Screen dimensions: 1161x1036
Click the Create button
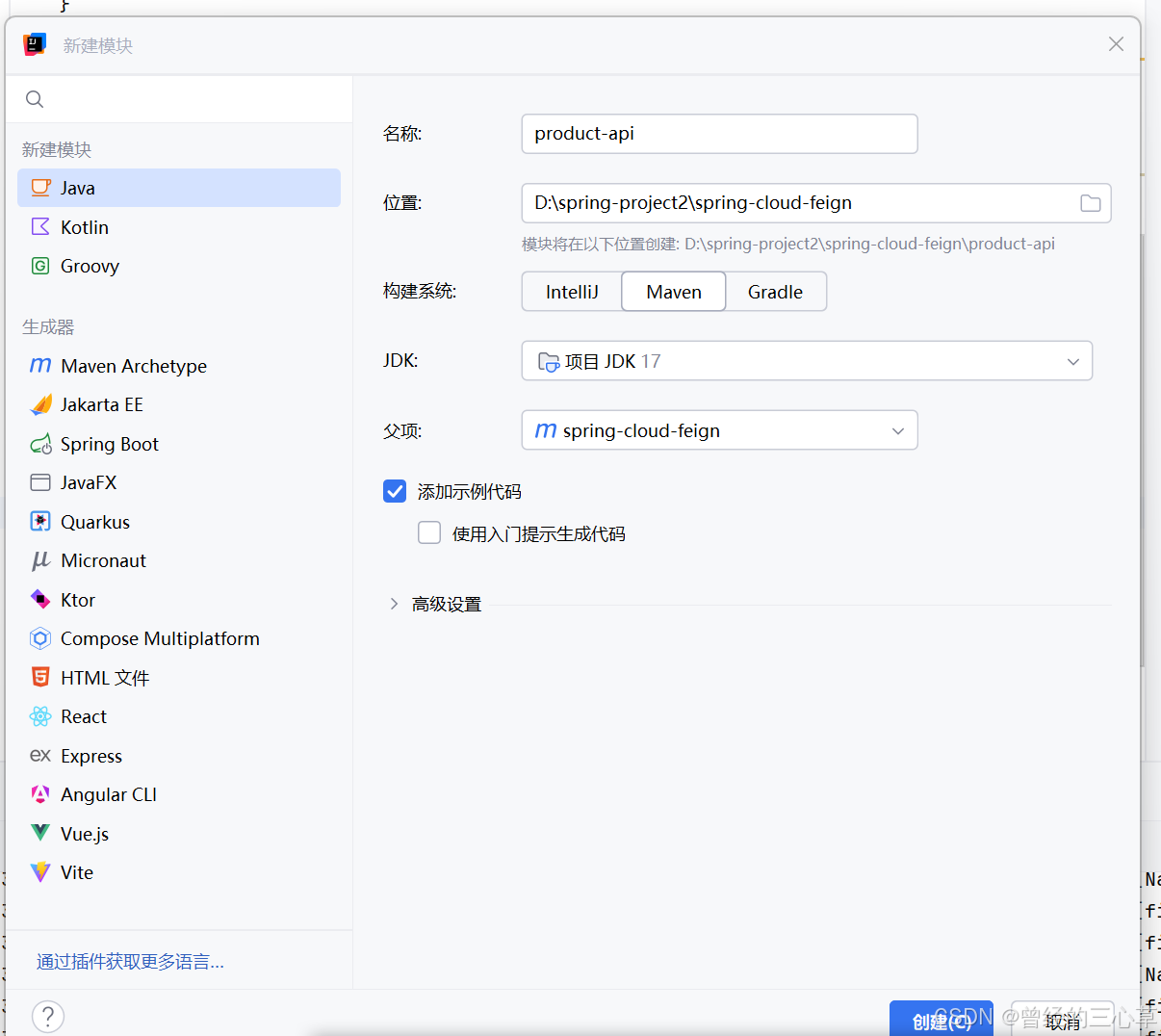[942, 1020]
